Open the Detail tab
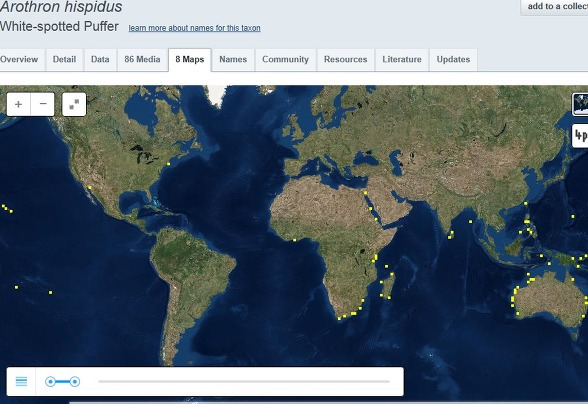This screenshot has width=588, height=404. (64, 60)
